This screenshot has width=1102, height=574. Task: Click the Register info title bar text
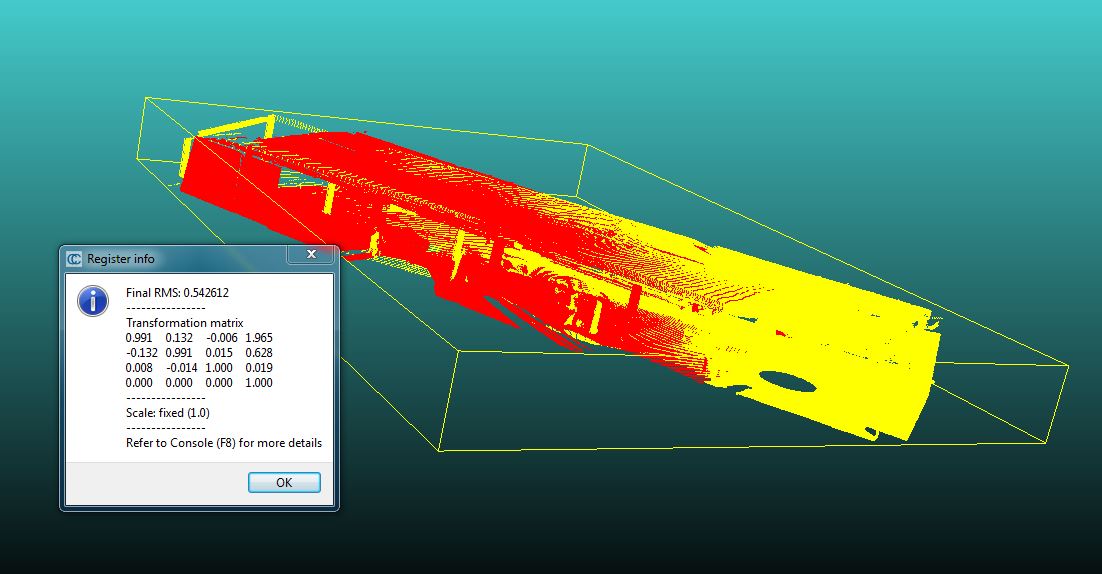coord(121,259)
